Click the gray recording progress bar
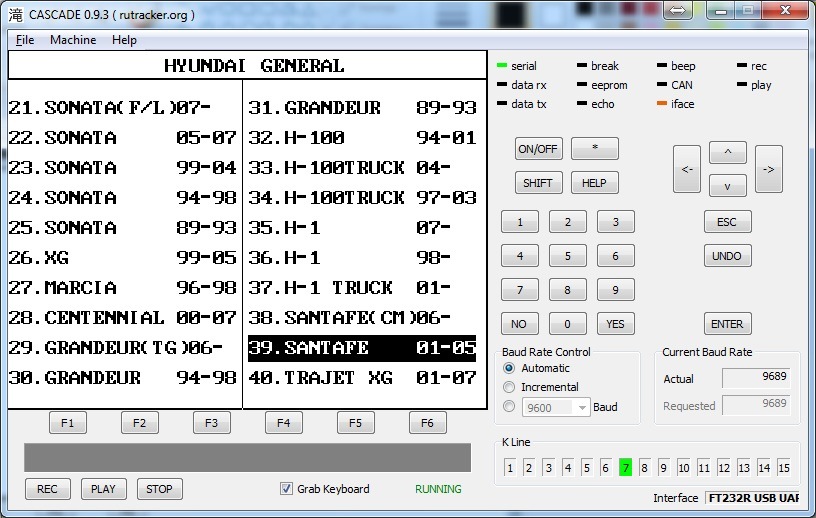 [x=247, y=458]
